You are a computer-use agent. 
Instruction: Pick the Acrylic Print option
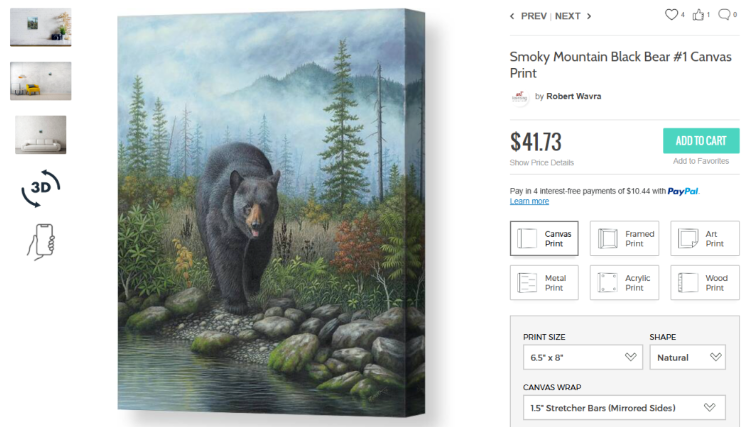[x=624, y=283]
